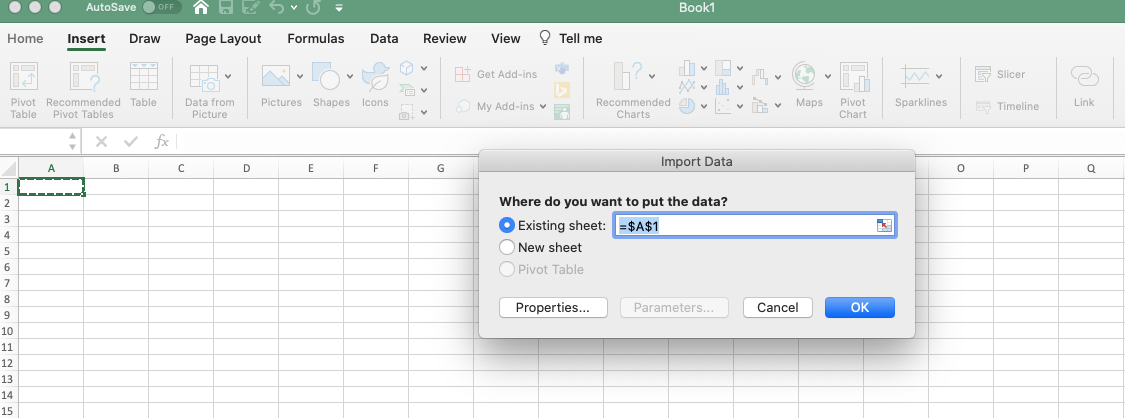Click OK in Import Data dialog
Screen dimensions: 1125x418
(x=860, y=308)
